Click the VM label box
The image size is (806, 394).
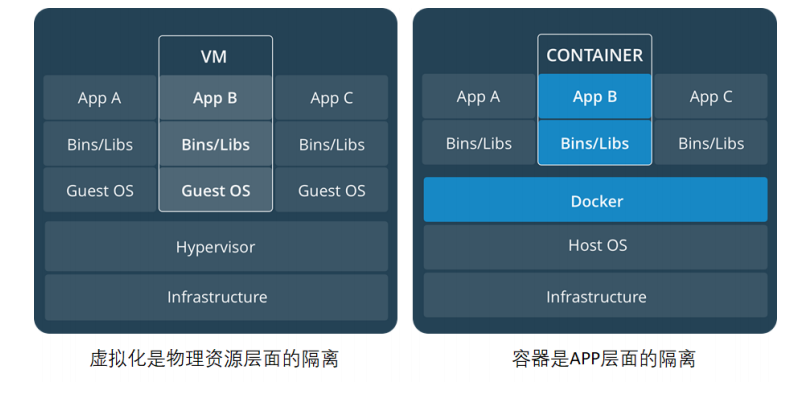(215, 56)
